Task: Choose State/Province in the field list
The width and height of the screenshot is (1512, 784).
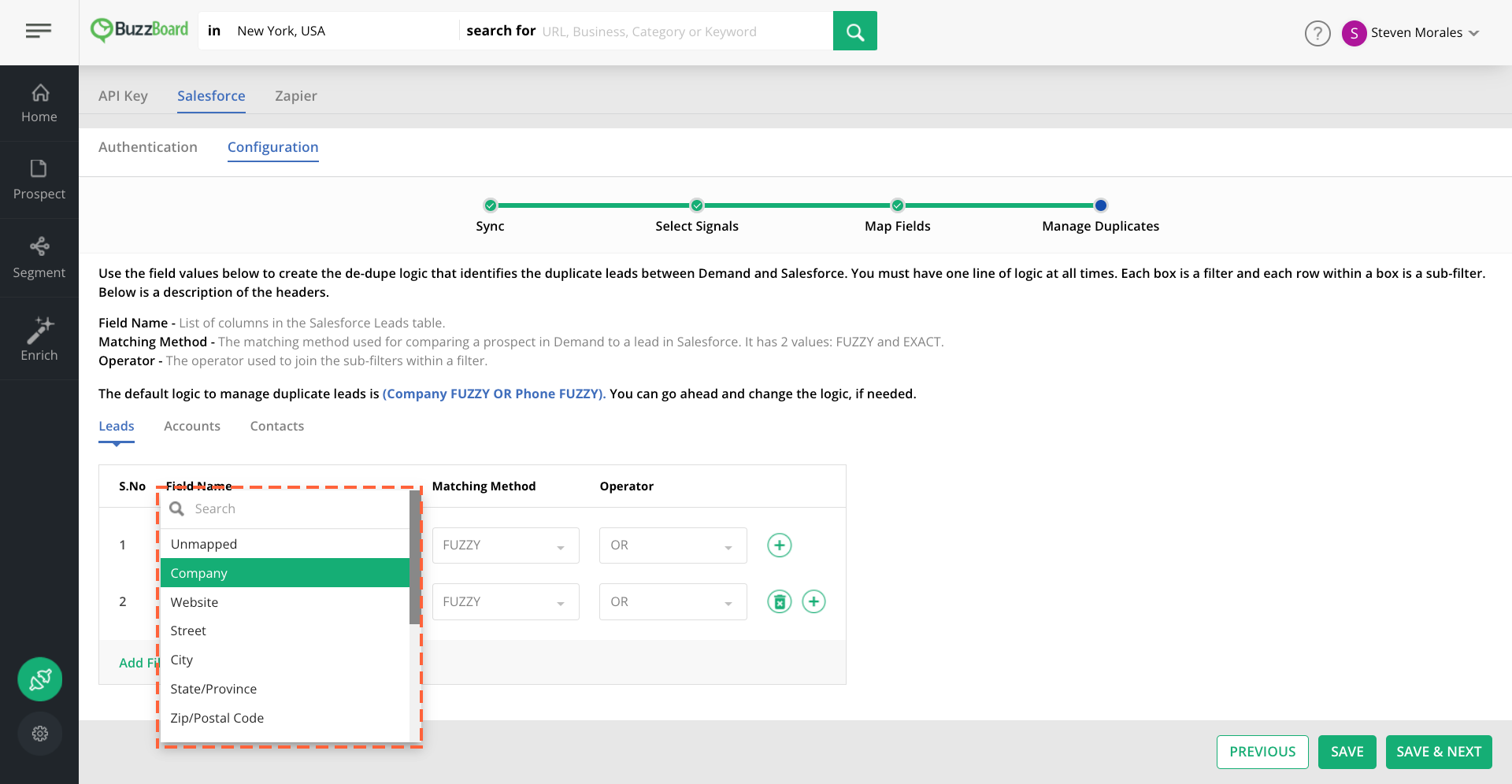Action: (285, 689)
